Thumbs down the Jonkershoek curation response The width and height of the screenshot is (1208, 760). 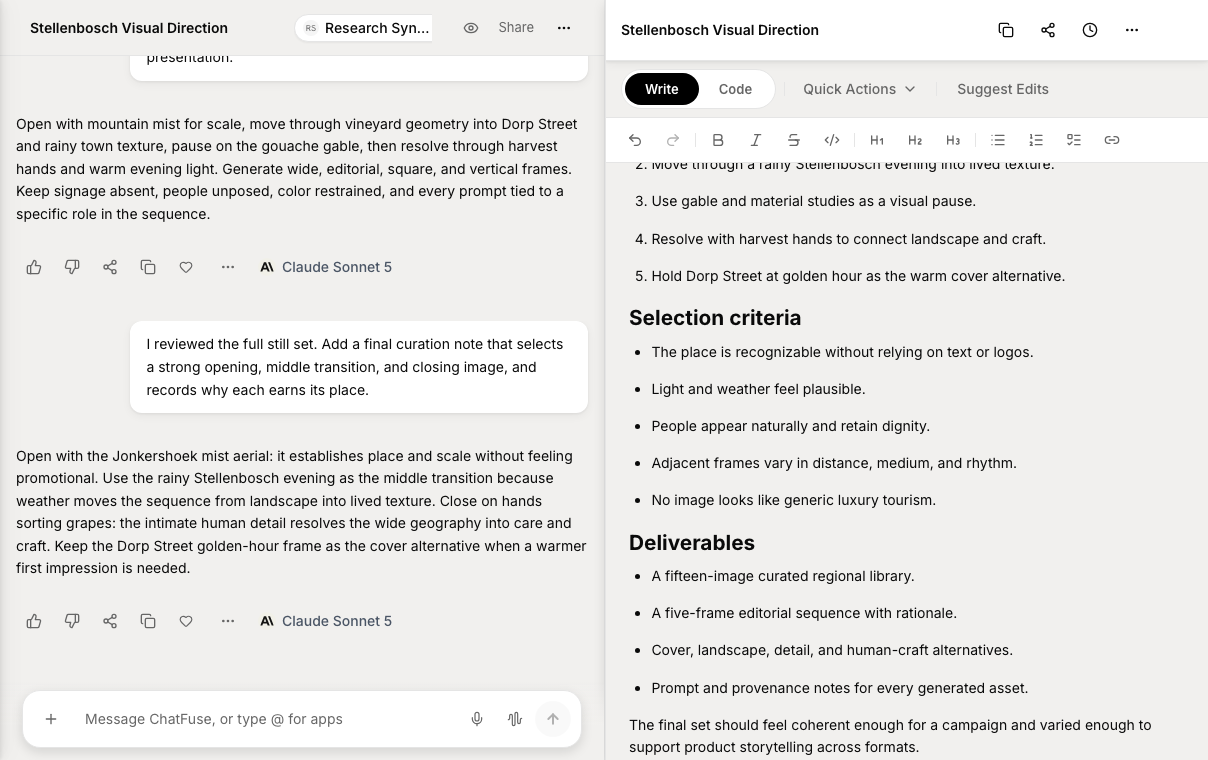pyautogui.click(x=72, y=621)
